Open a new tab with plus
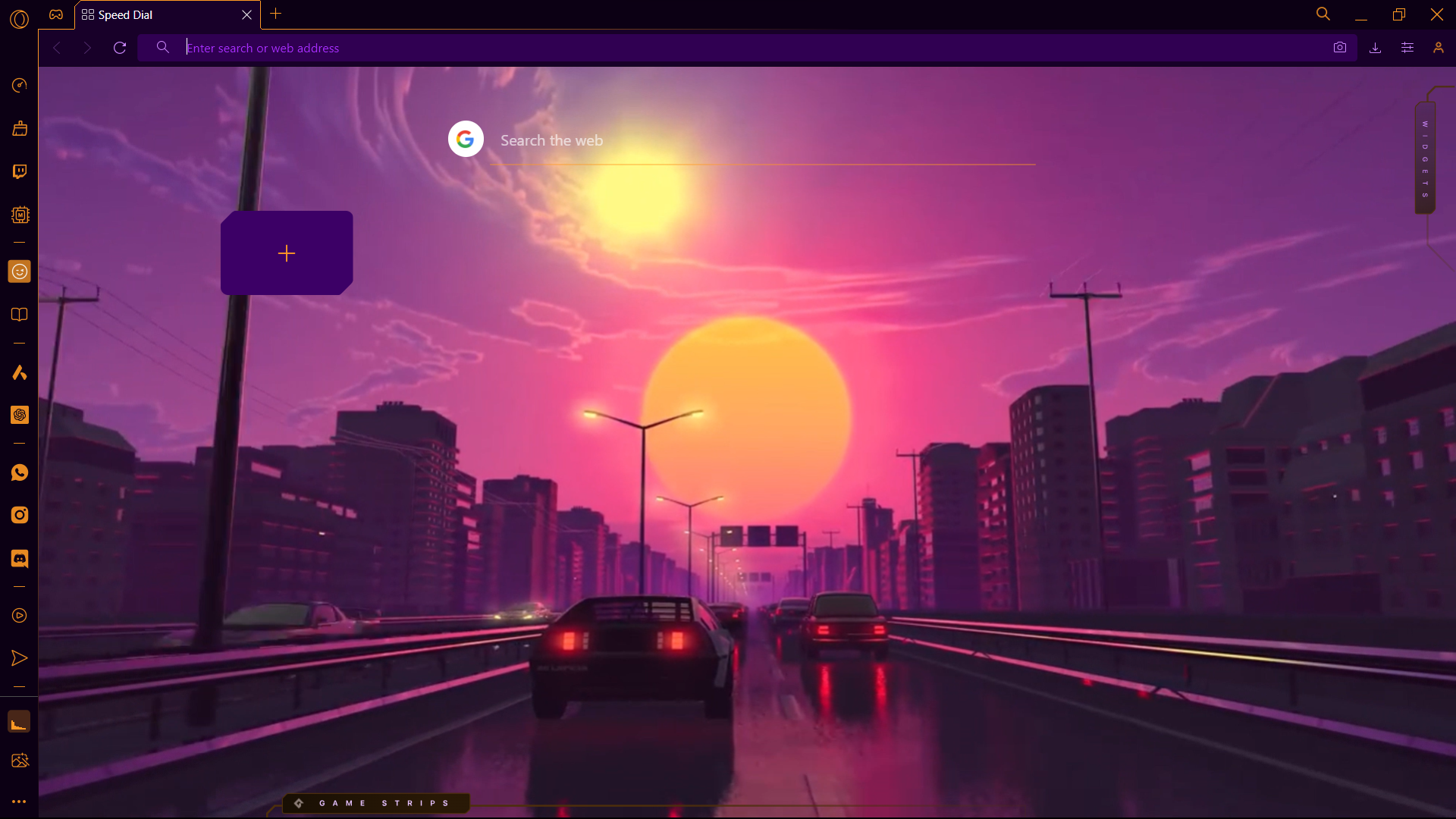 [276, 14]
